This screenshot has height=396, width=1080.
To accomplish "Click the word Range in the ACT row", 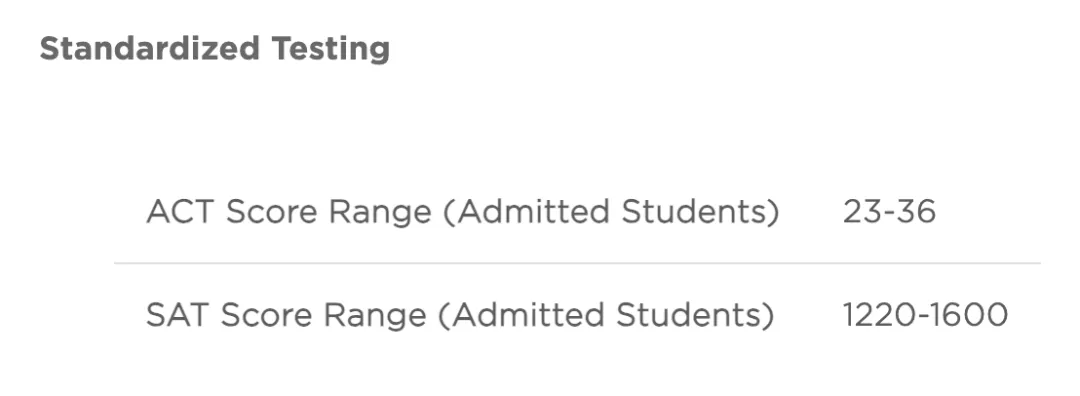I will pyautogui.click(x=380, y=213).
